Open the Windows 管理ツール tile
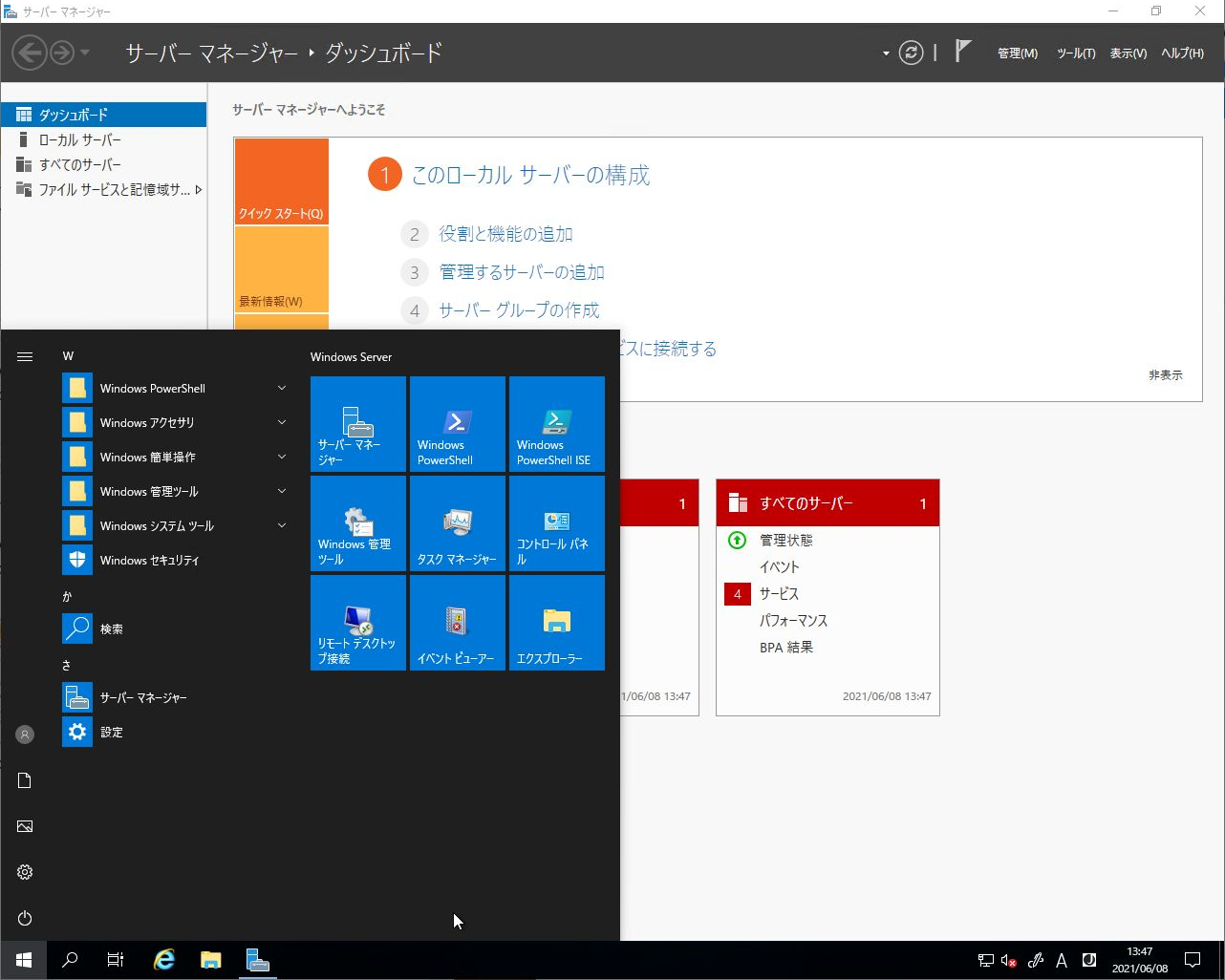 click(x=358, y=523)
